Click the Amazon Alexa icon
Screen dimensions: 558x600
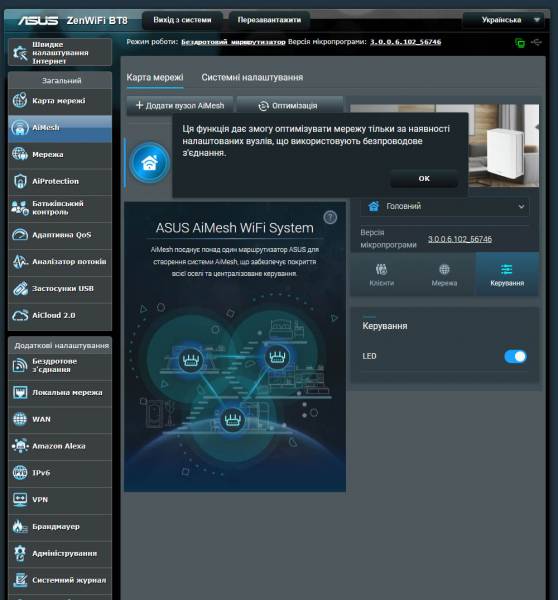click(20, 446)
